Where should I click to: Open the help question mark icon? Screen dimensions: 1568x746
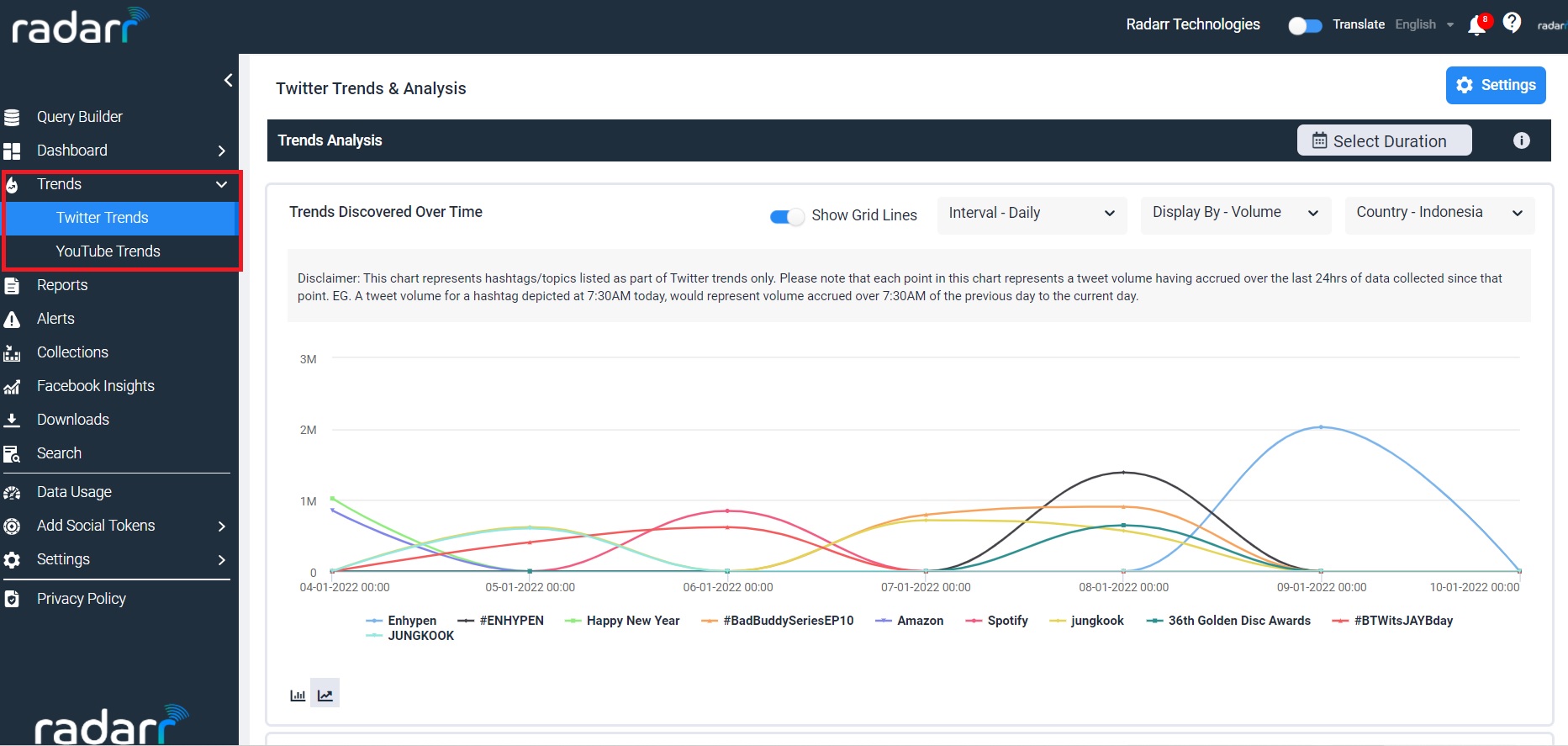pos(1512,23)
